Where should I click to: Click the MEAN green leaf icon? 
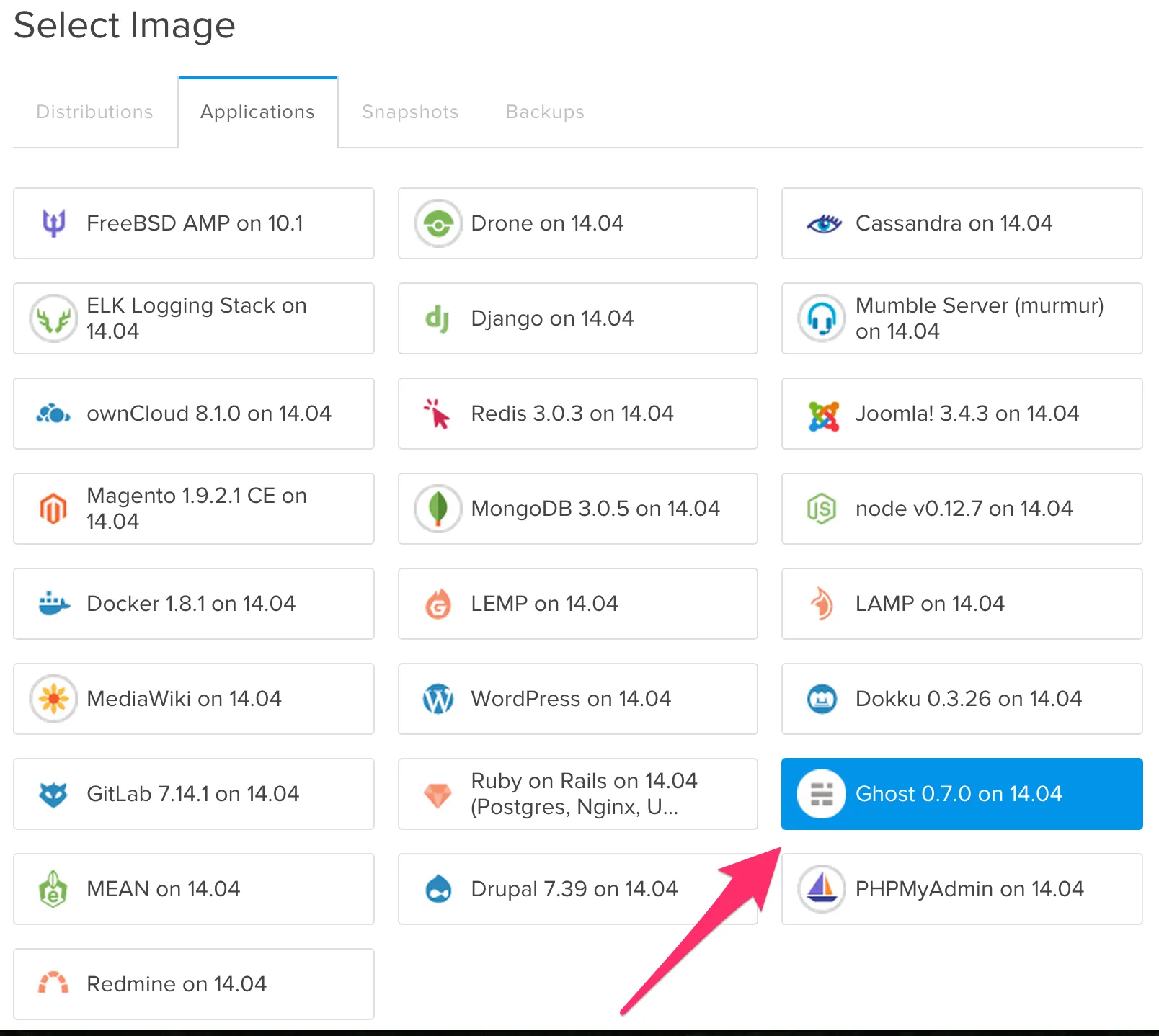tap(53, 888)
